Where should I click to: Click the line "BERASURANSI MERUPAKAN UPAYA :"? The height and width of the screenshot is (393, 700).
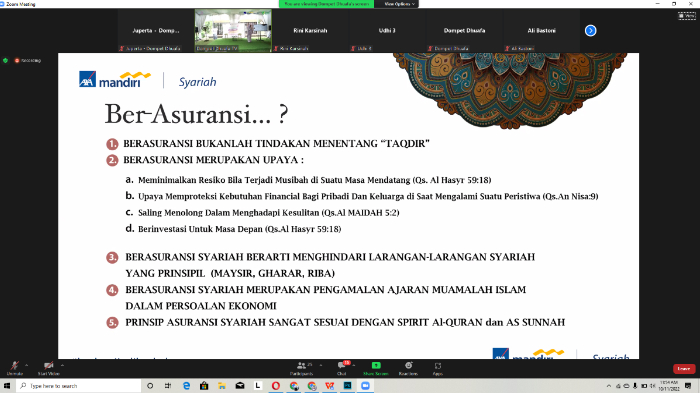point(213,160)
